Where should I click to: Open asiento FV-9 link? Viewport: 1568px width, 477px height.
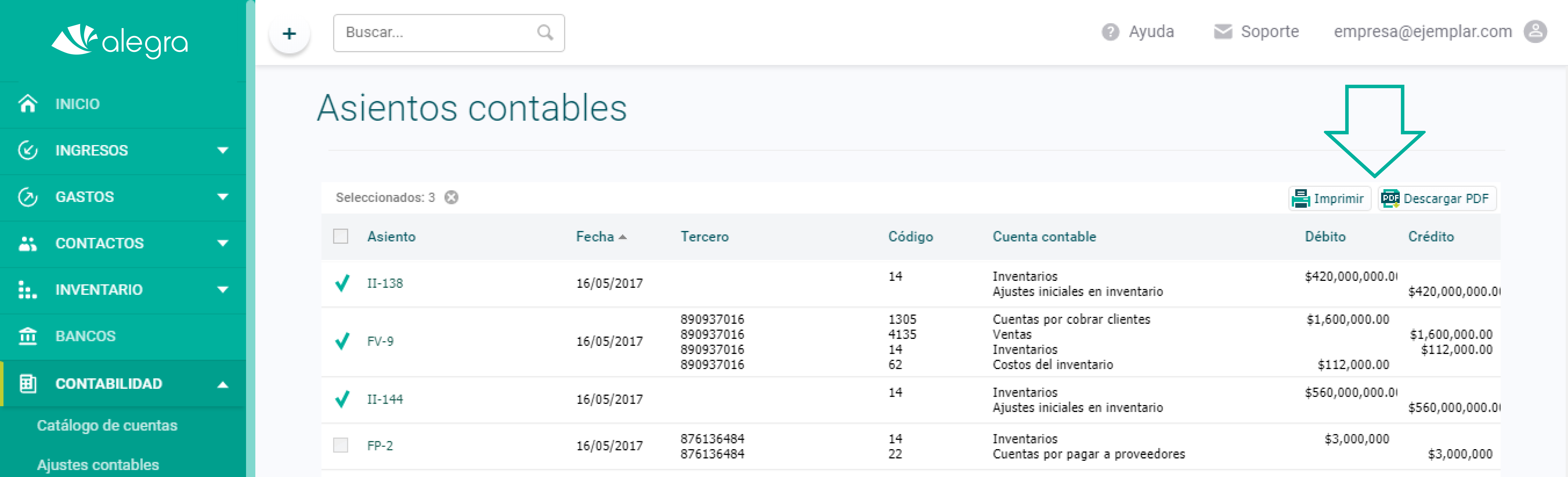(380, 341)
